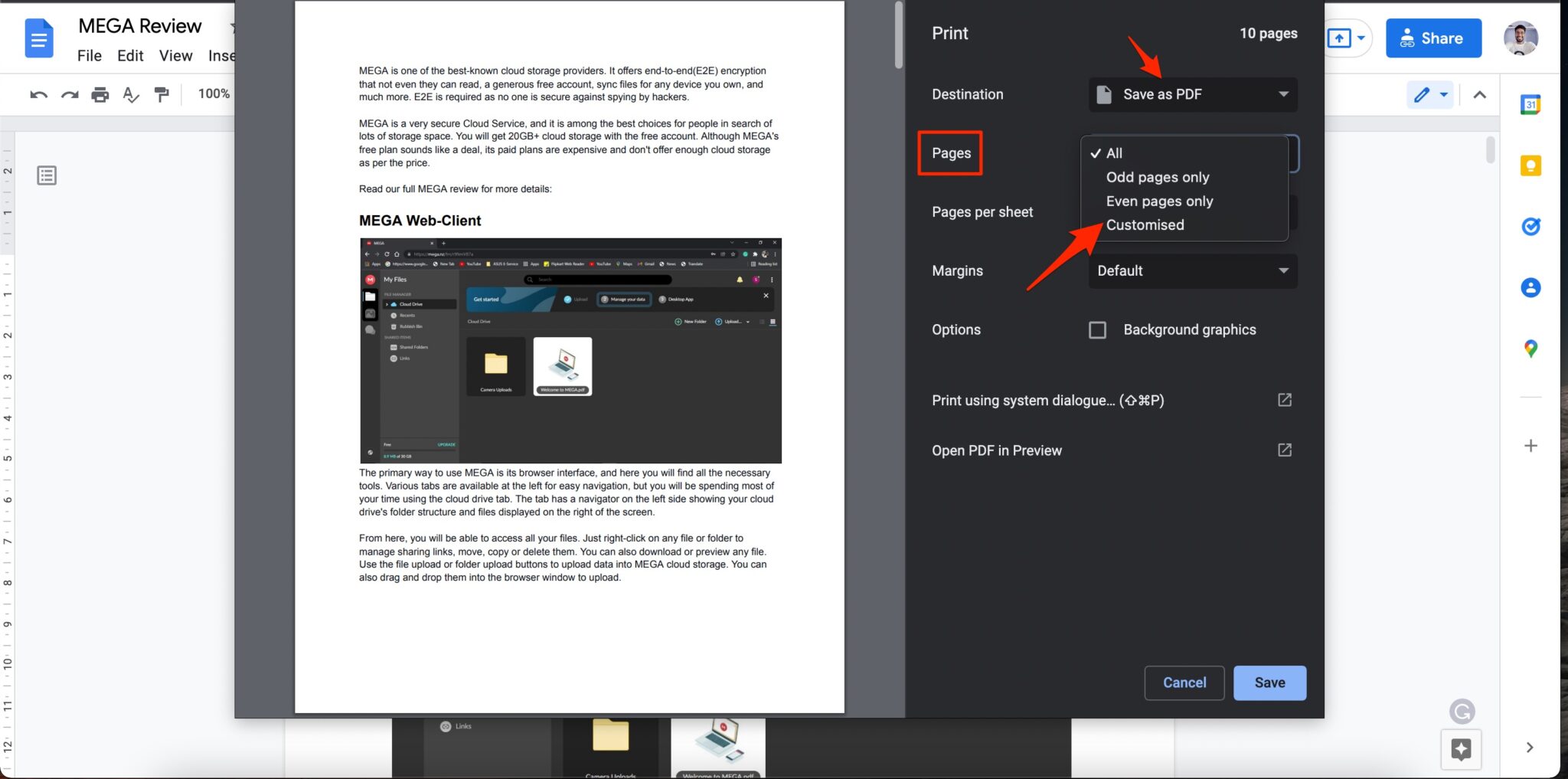Open the Edit menu
The height and width of the screenshot is (779, 1568).
[x=130, y=55]
